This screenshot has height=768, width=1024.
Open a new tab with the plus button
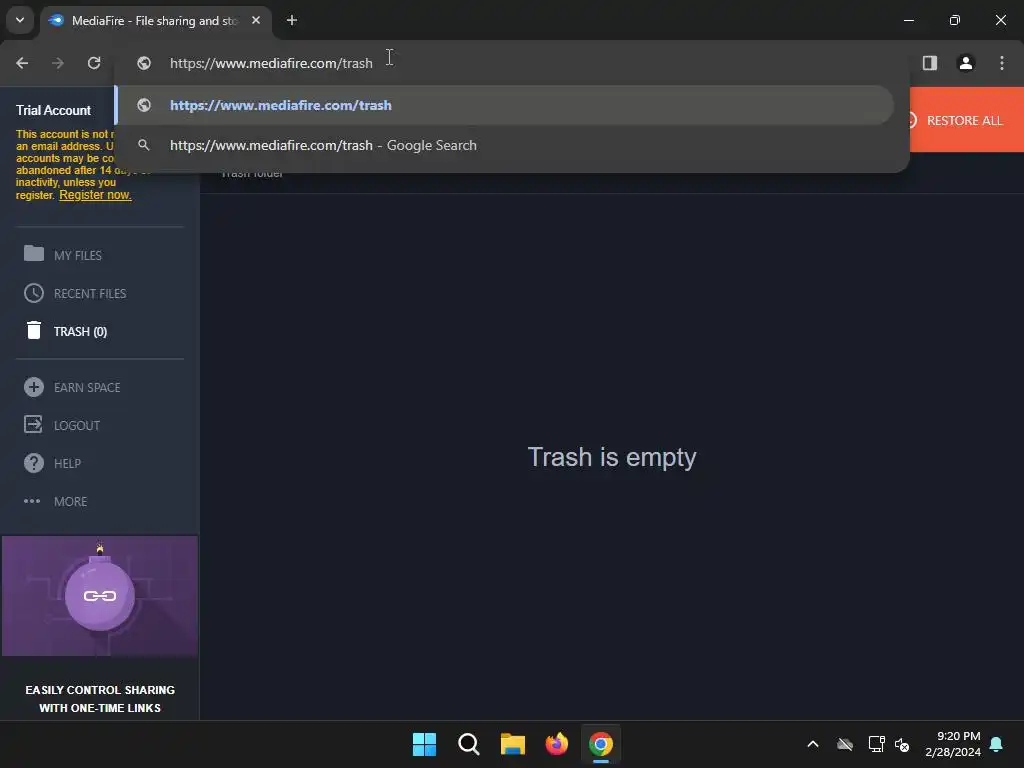tap(292, 20)
